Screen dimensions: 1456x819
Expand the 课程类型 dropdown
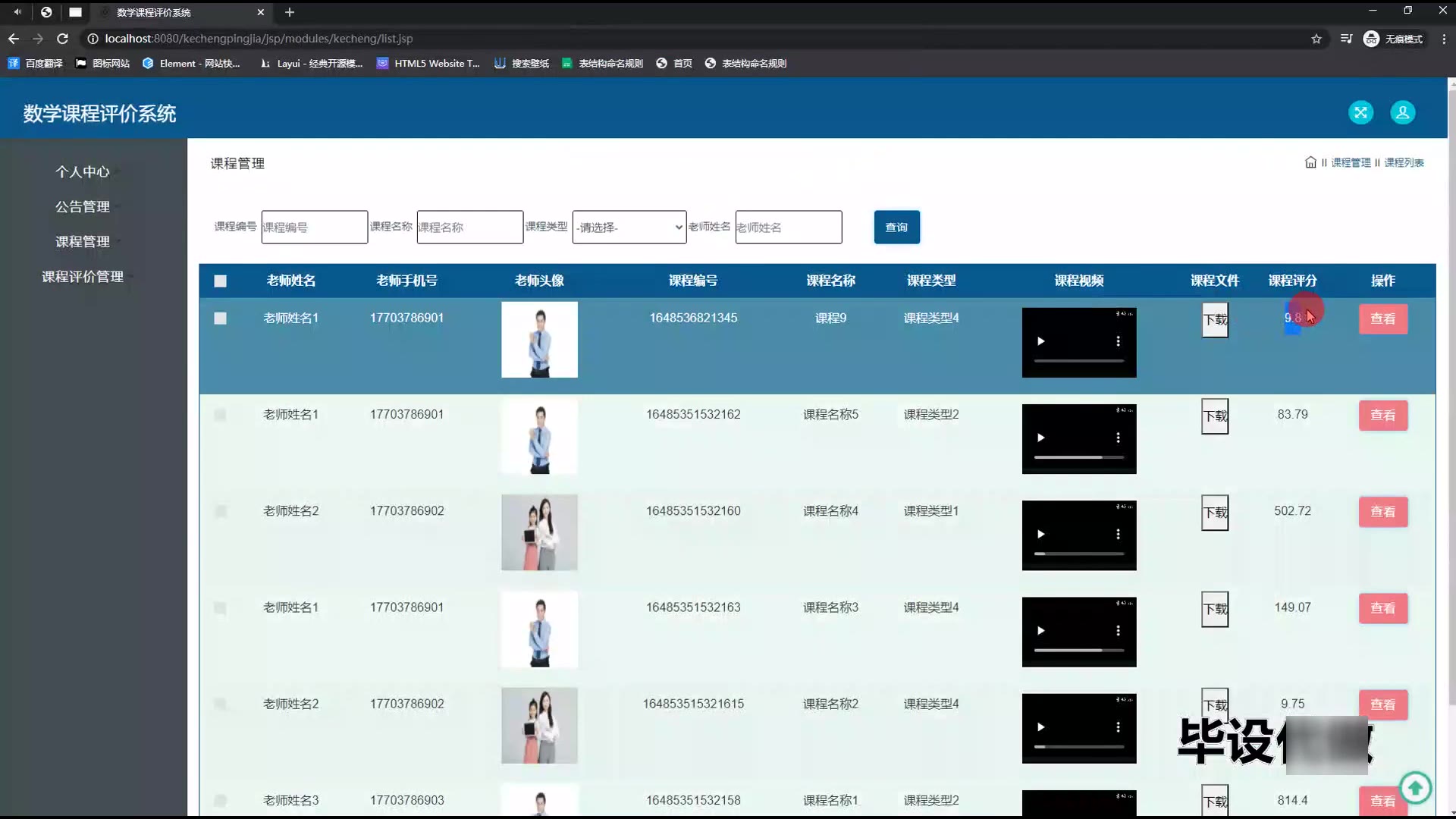pos(629,227)
